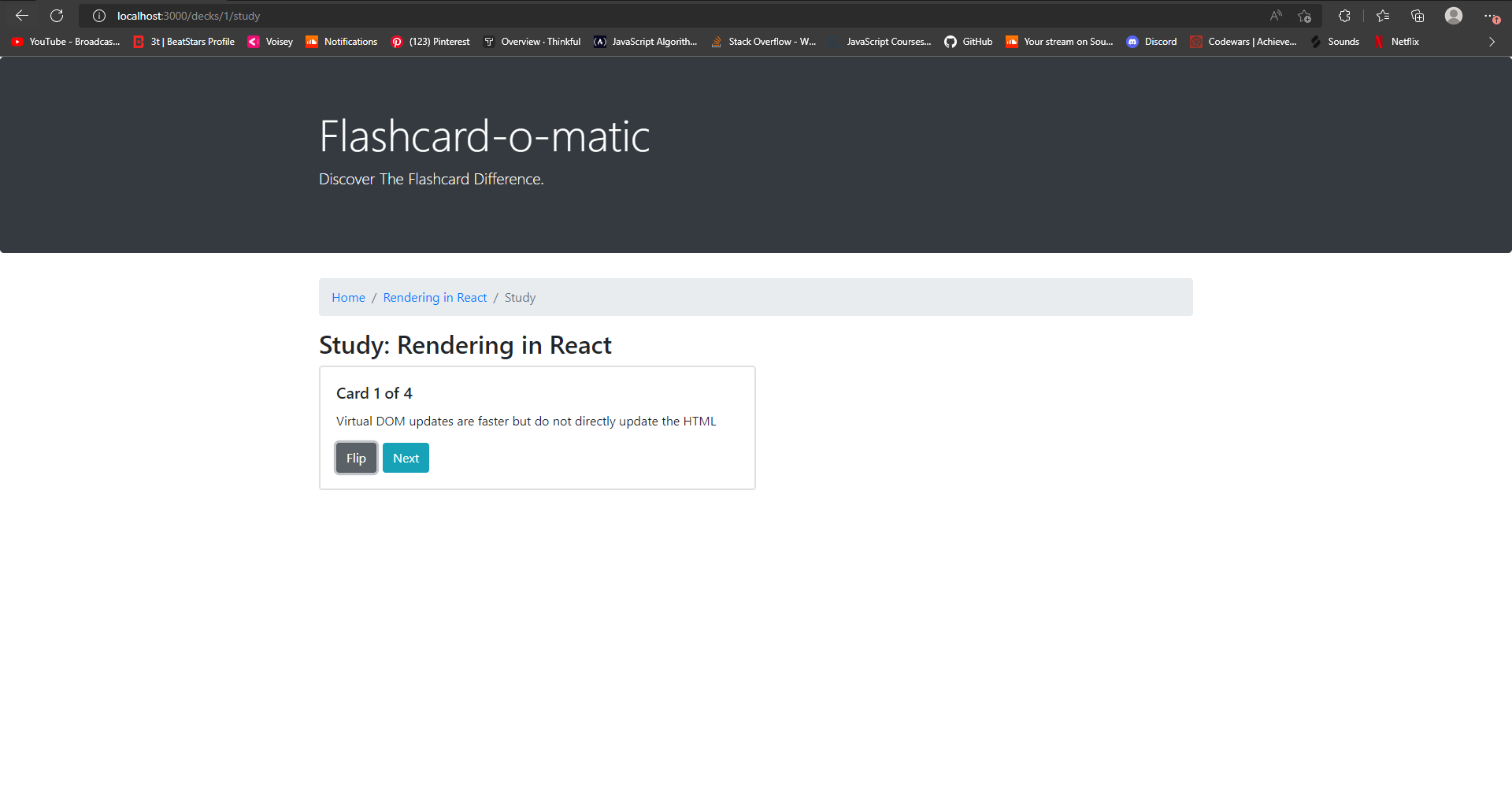Open Favorites via the star-list icon

[x=1383, y=16]
